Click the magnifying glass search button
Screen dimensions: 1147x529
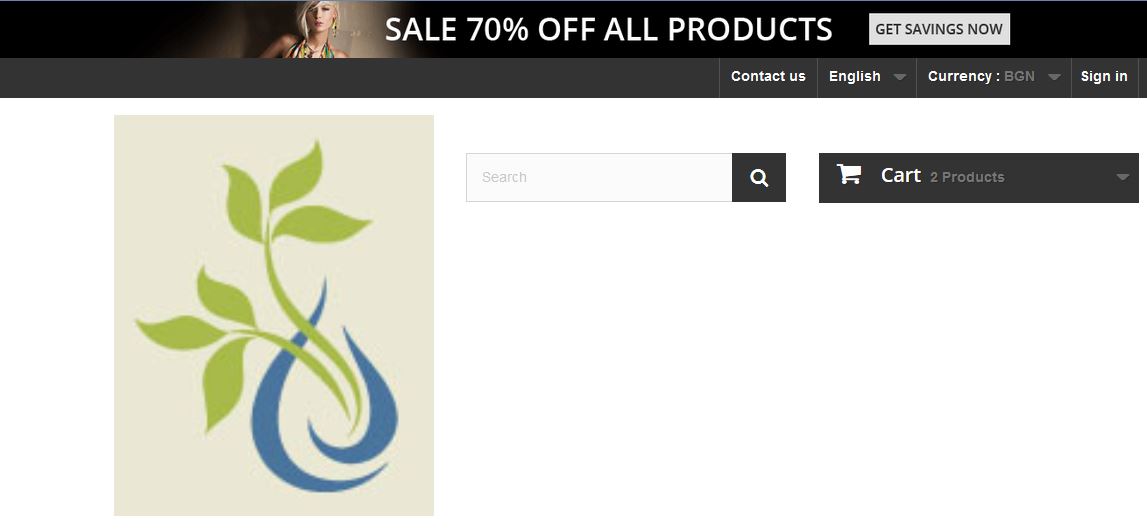[x=759, y=178]
